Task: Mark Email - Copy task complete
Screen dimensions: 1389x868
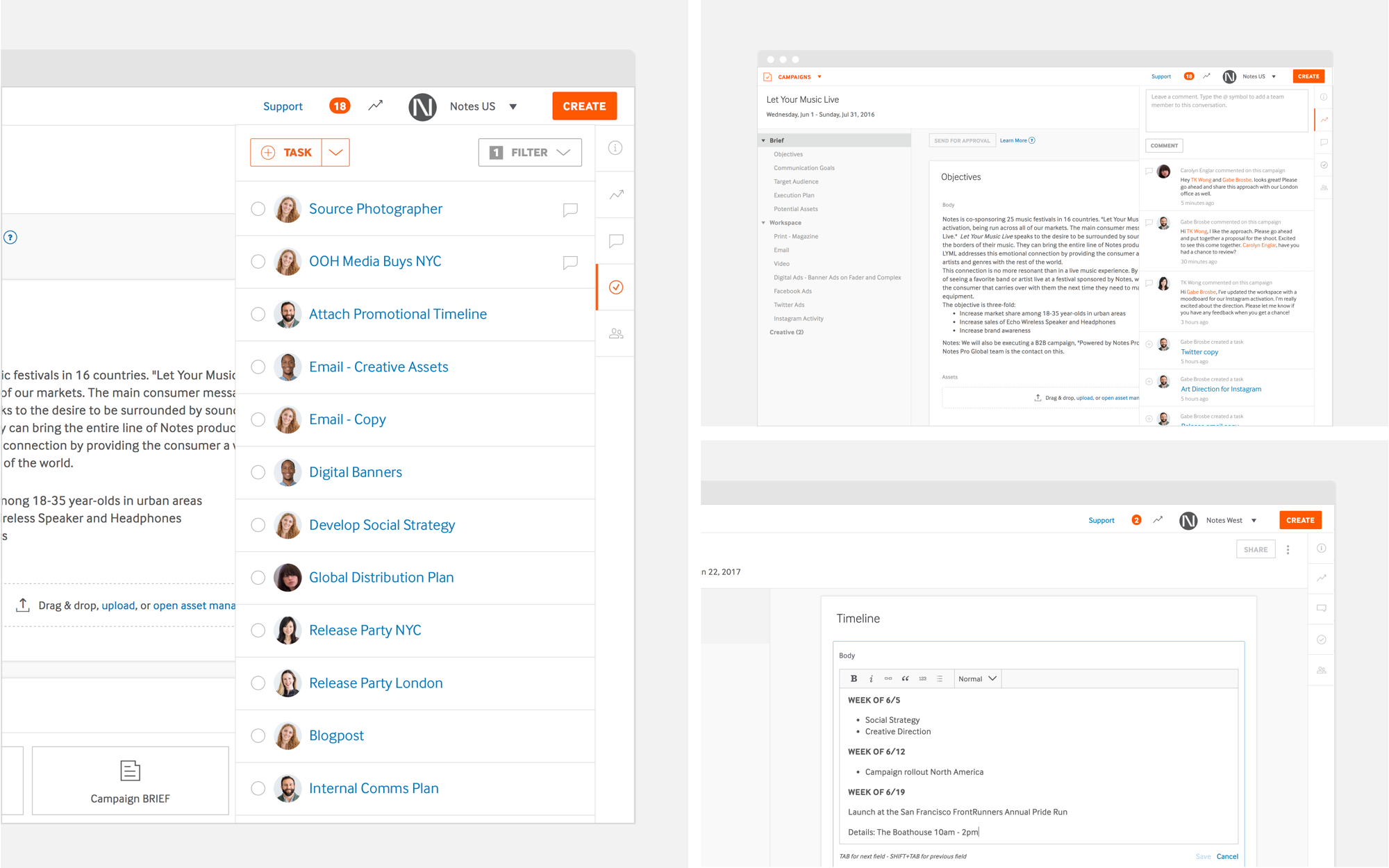Action: click(x=258, y=419)
